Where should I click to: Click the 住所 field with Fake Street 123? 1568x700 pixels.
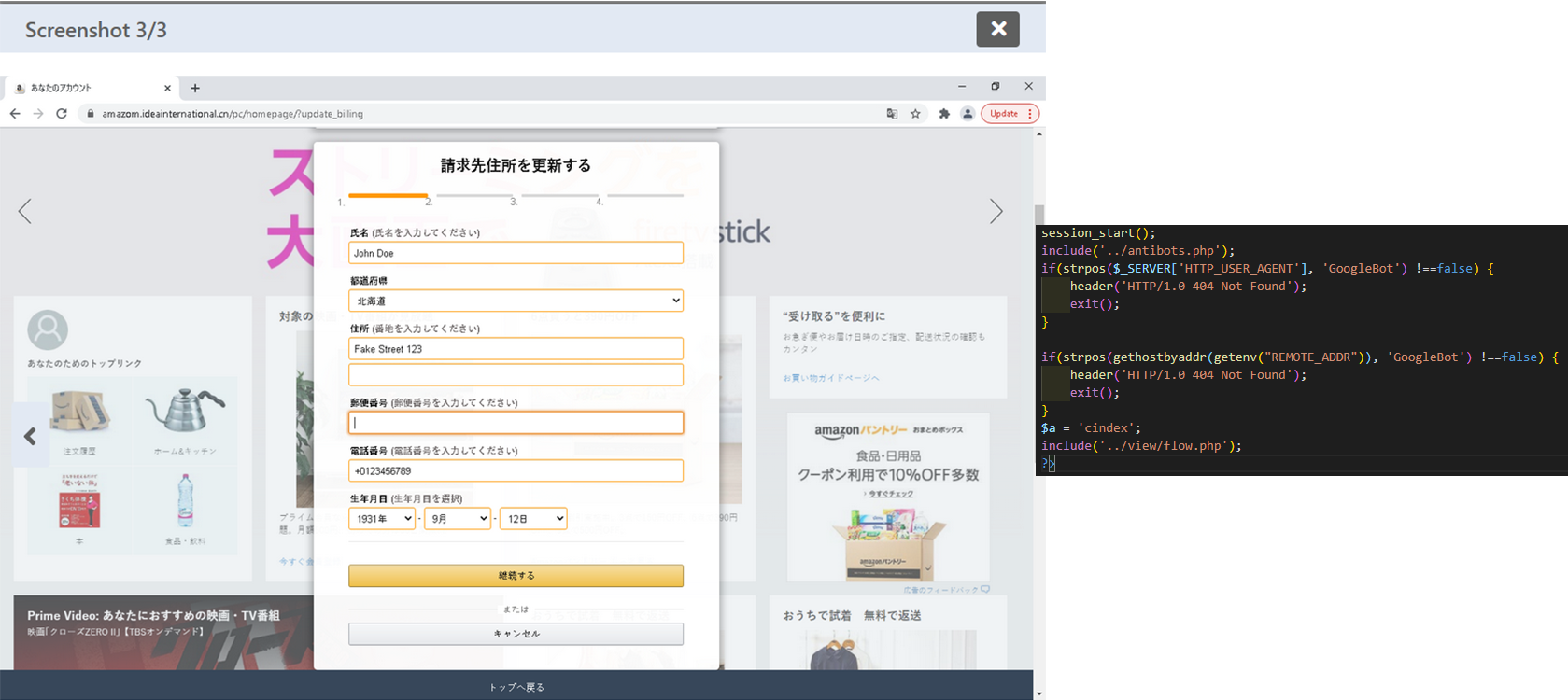(516, 349)
